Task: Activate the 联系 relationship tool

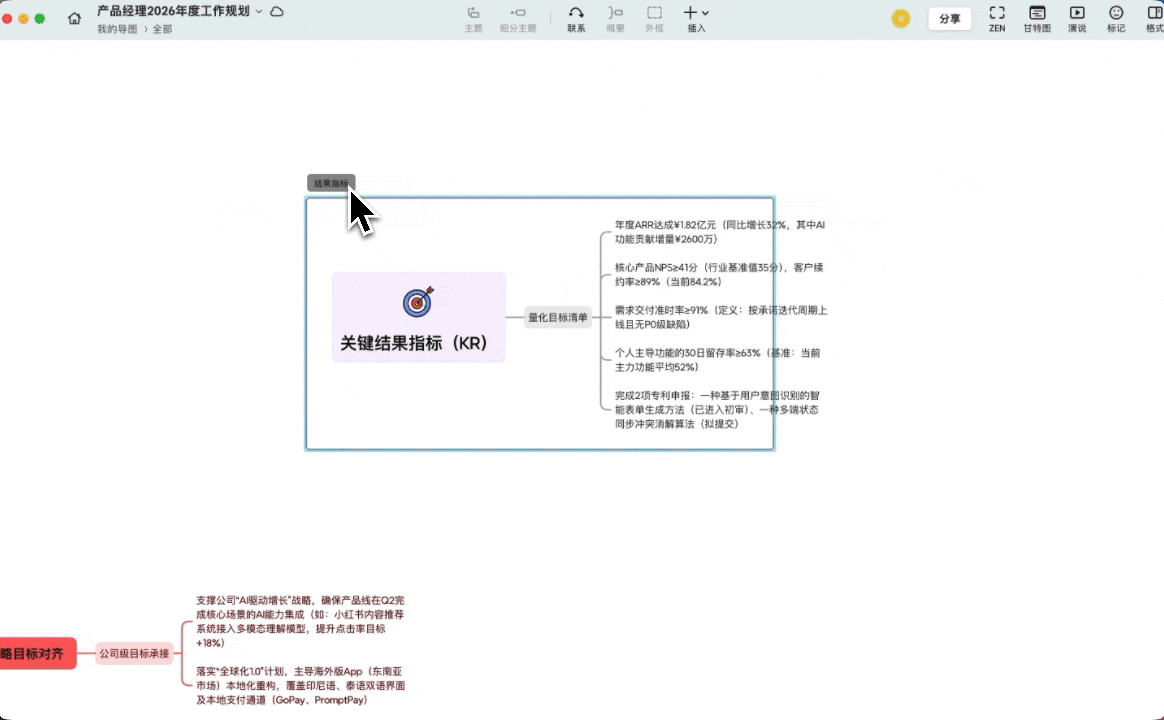Action: pyautogui.click(x=576, y=17)
